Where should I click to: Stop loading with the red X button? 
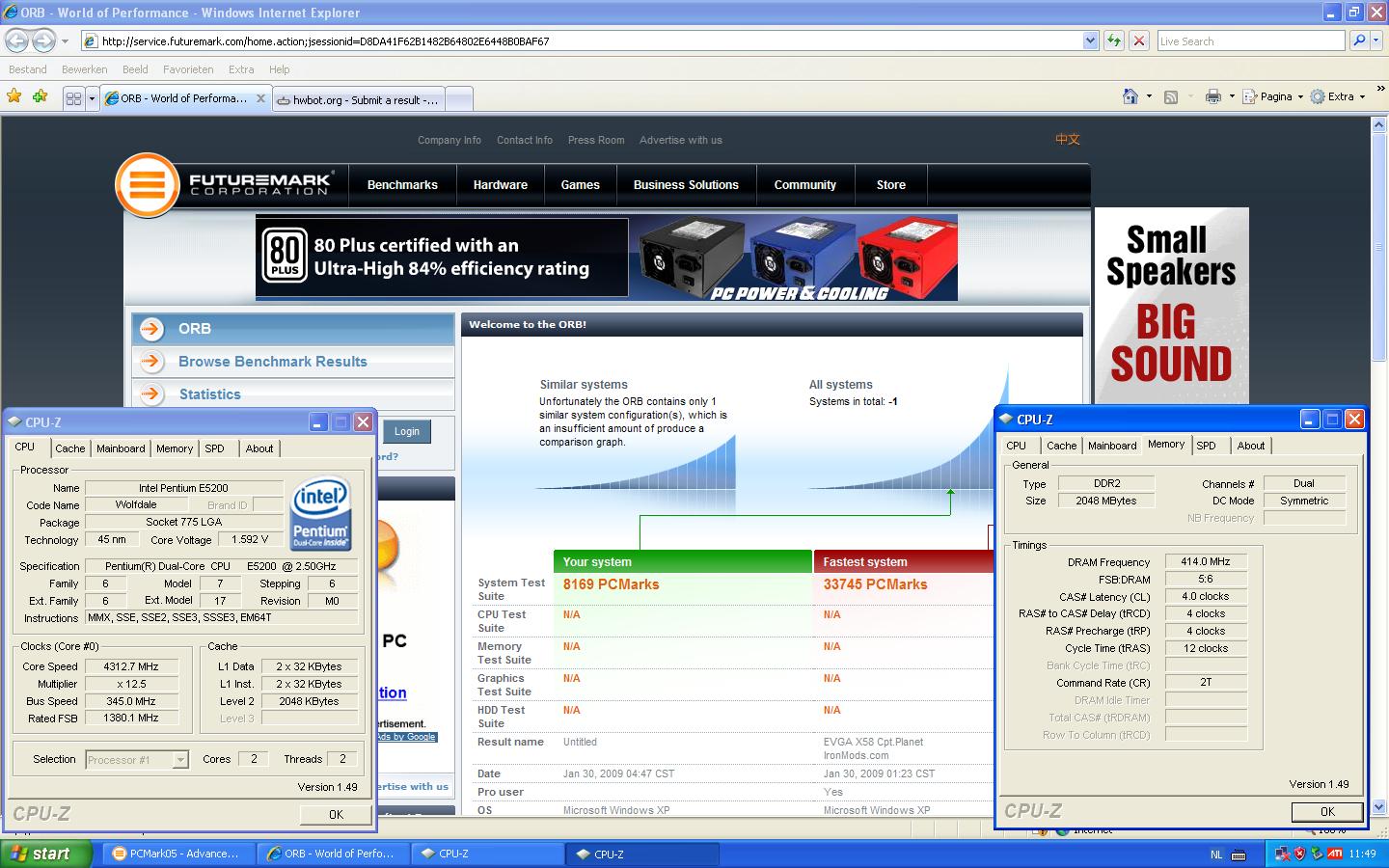pos(1139,41)
